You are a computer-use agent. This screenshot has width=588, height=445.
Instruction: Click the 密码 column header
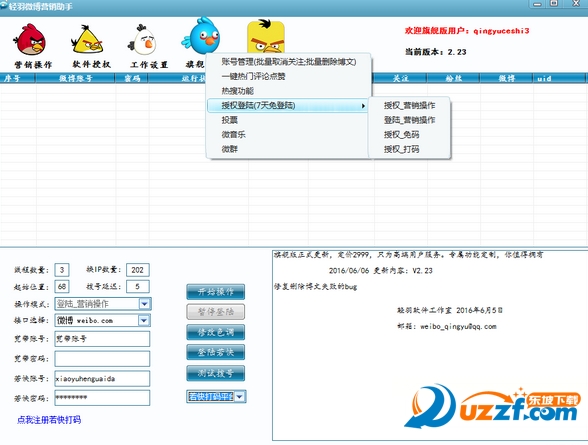[132, 78]
